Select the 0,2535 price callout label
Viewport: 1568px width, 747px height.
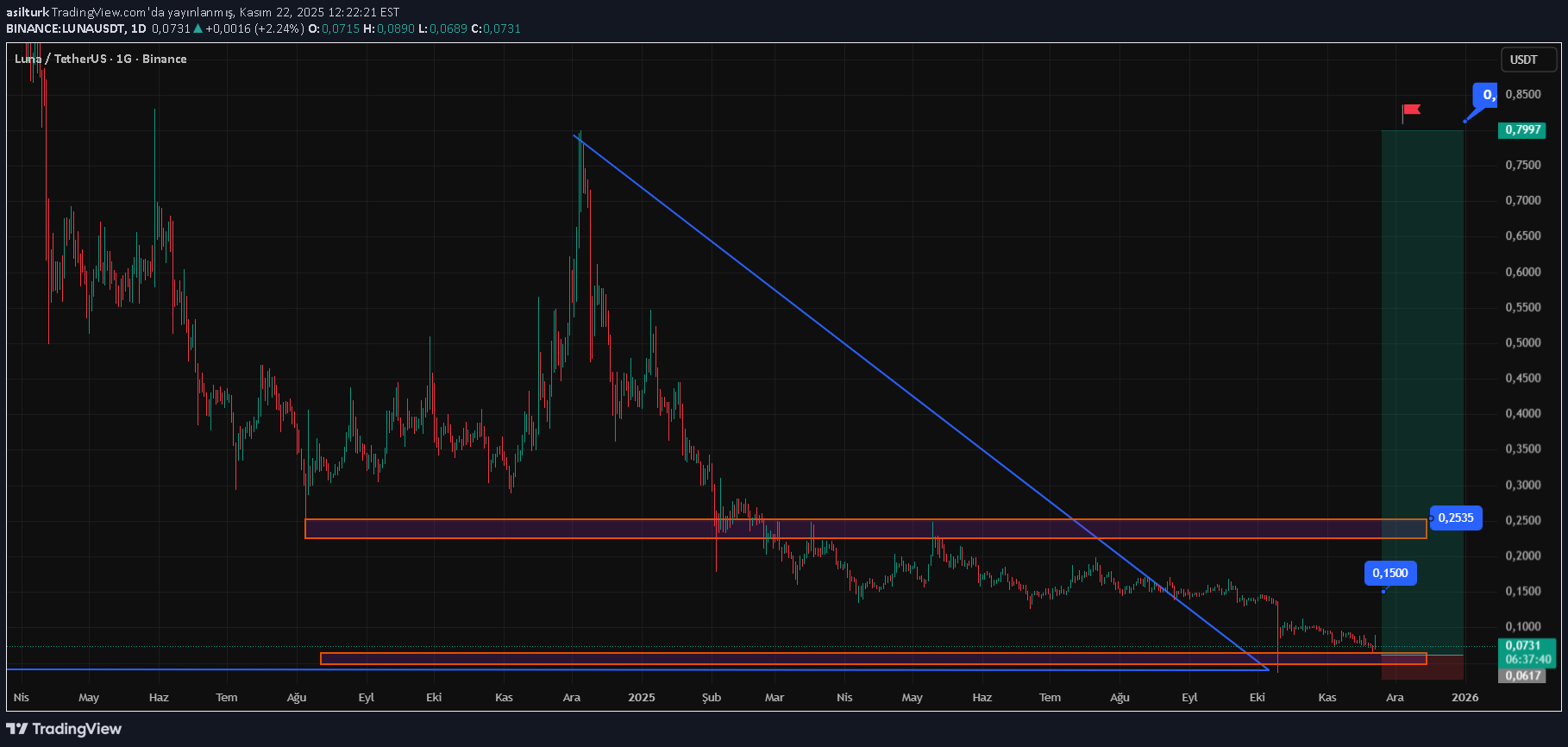tap(1456, 518)
